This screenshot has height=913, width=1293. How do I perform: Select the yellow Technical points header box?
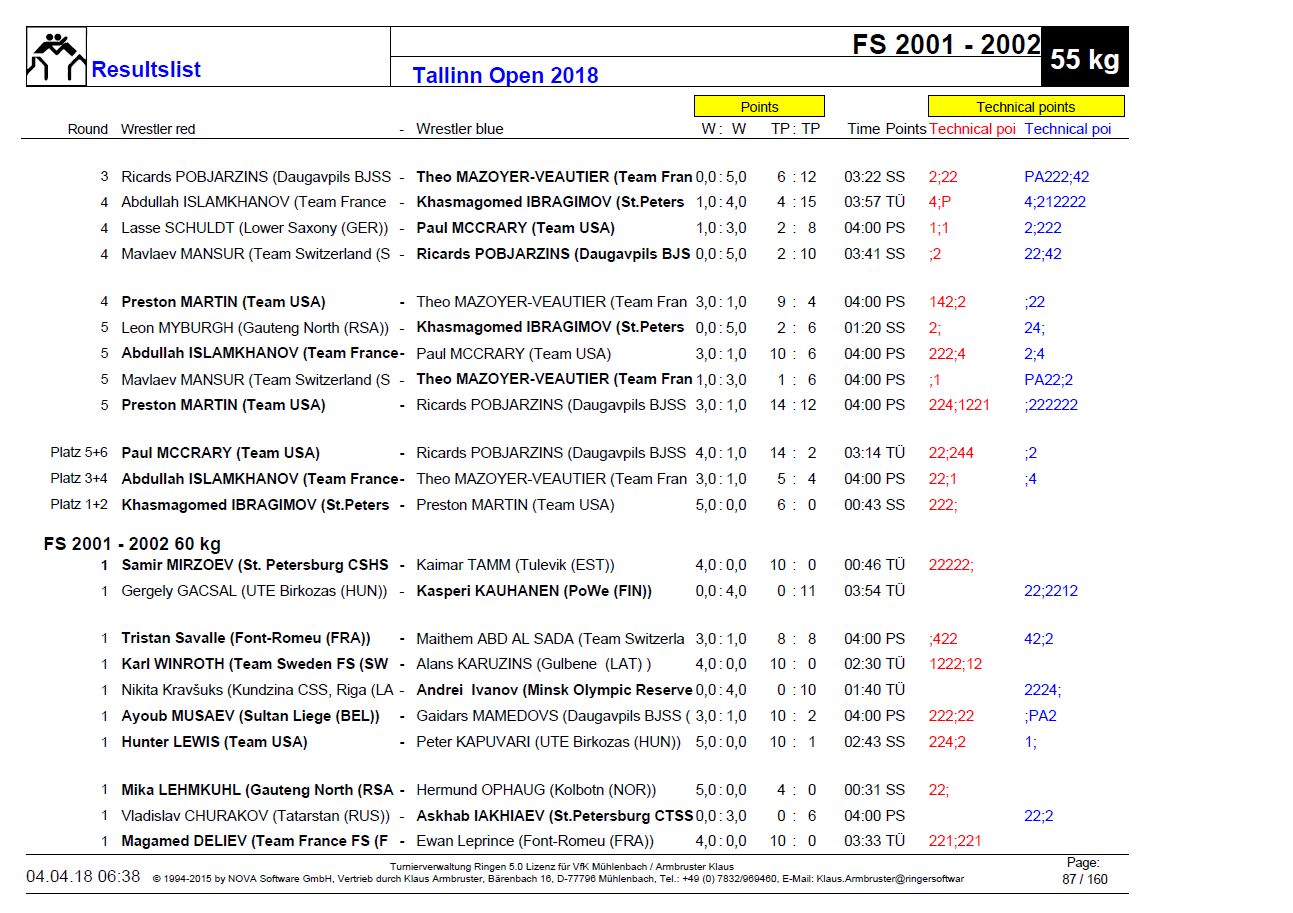[x=1025, y=107]
